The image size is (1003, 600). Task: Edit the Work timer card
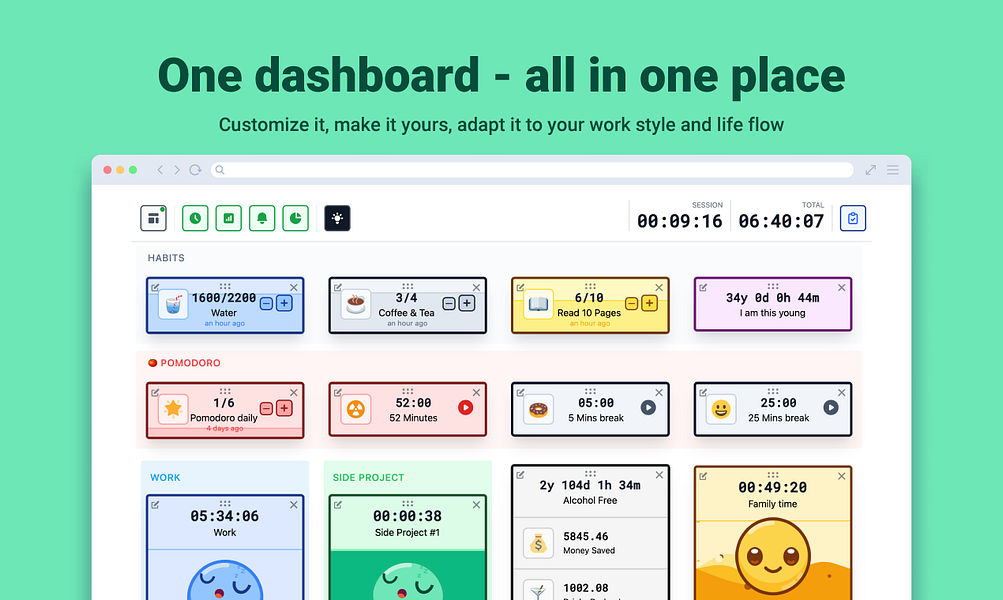[x=155, y=505]
